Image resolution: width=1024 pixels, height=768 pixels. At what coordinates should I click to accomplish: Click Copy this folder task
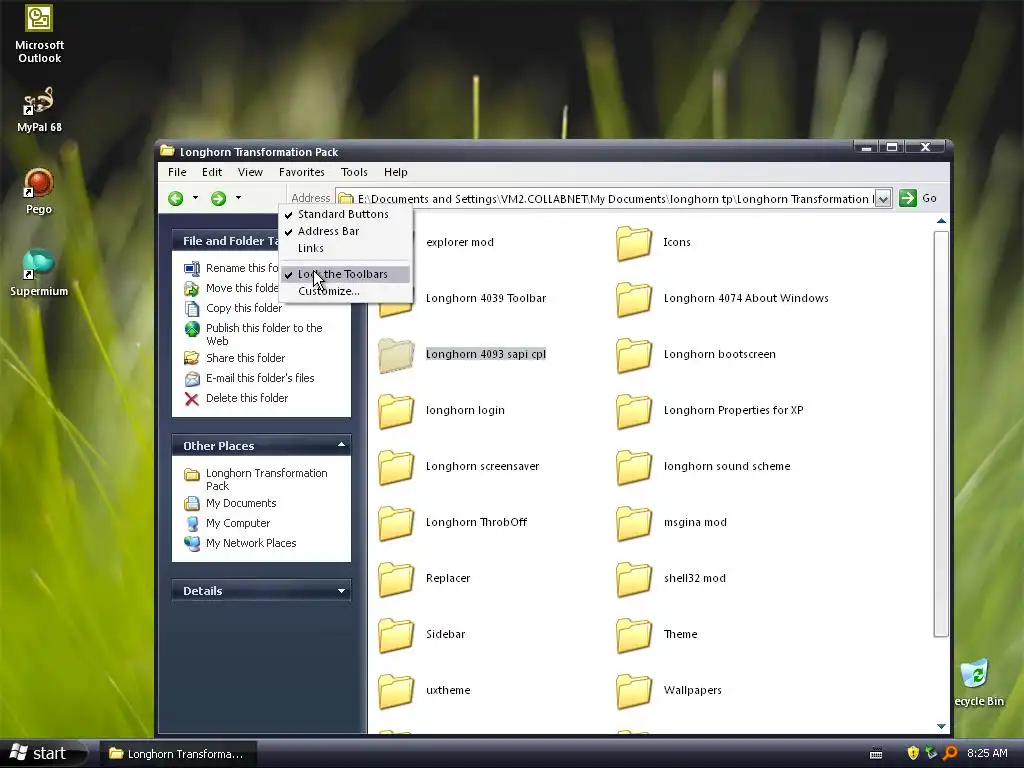pos(234,308)
